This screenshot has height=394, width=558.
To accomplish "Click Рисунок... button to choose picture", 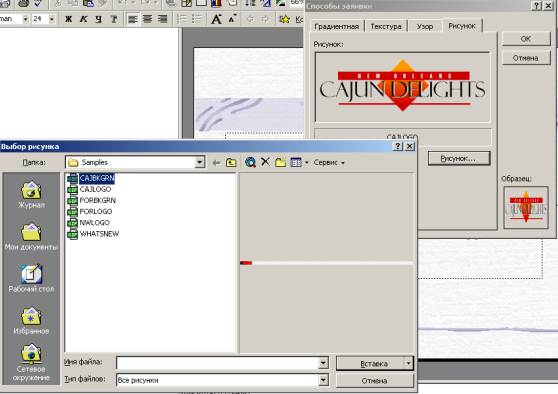I will (x=459, y=158).
